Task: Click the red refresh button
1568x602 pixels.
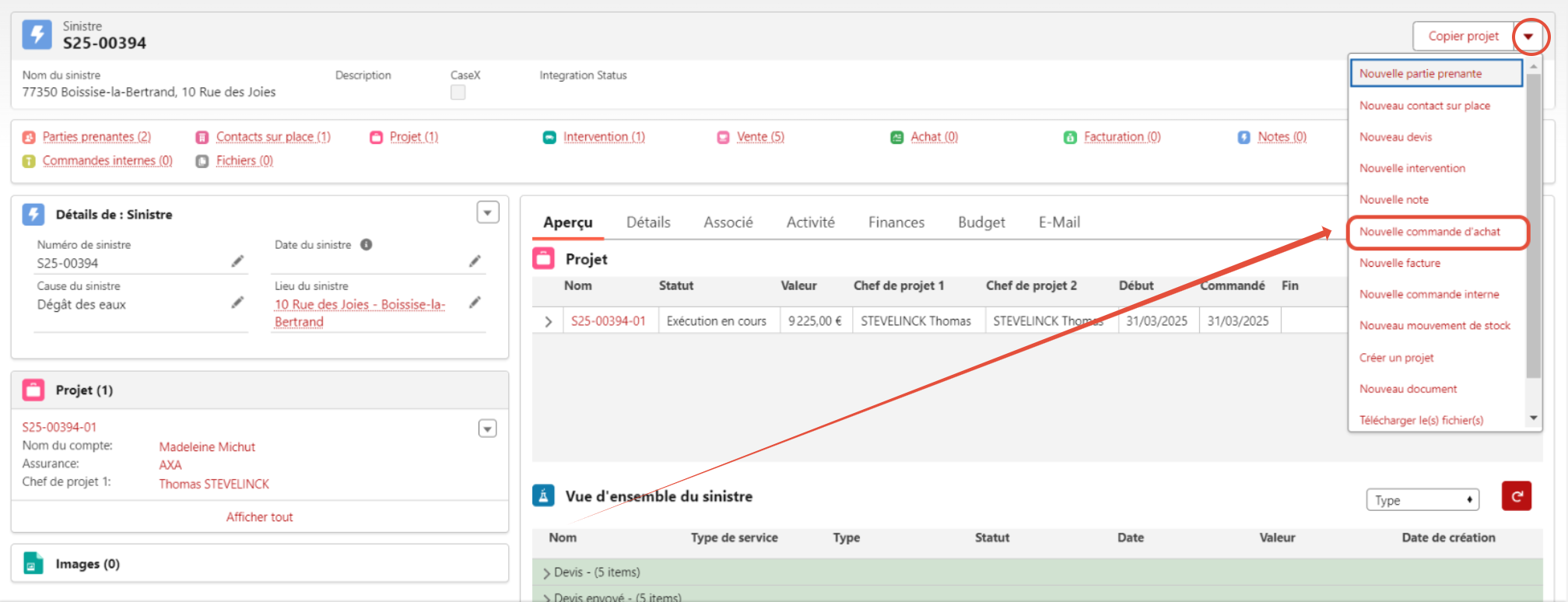Action: pos(1516,496)
